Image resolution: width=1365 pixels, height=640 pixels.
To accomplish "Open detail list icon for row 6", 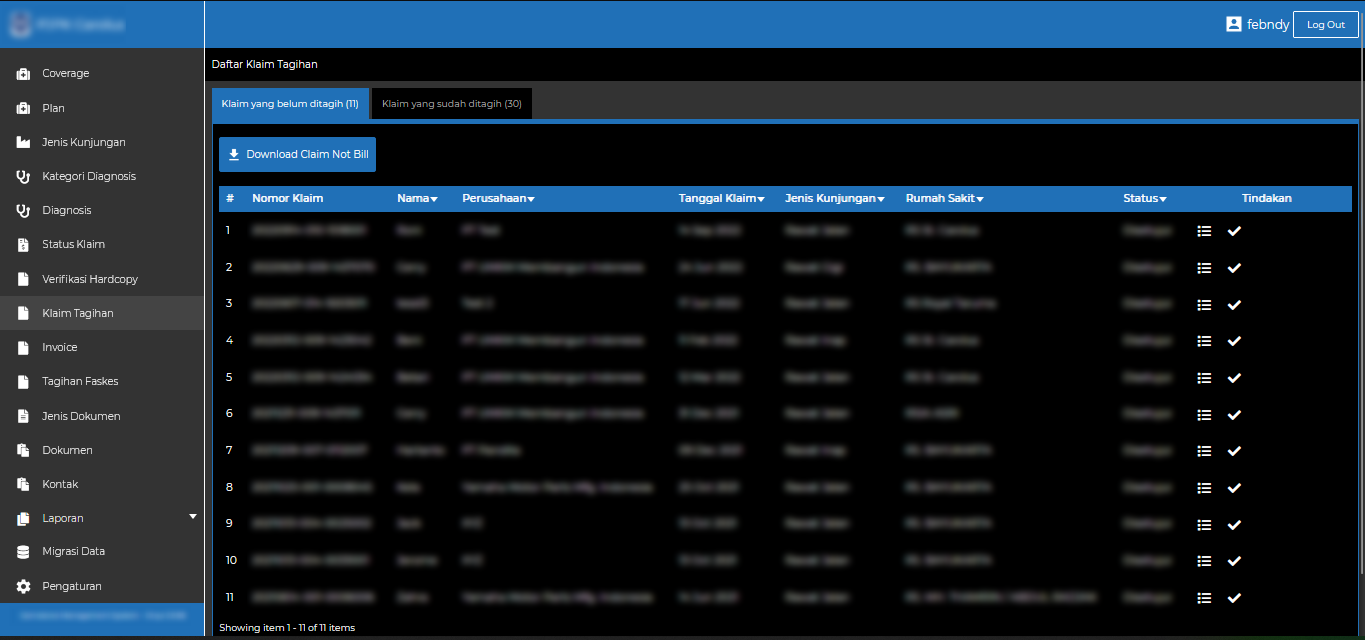I will (1204, 415).
